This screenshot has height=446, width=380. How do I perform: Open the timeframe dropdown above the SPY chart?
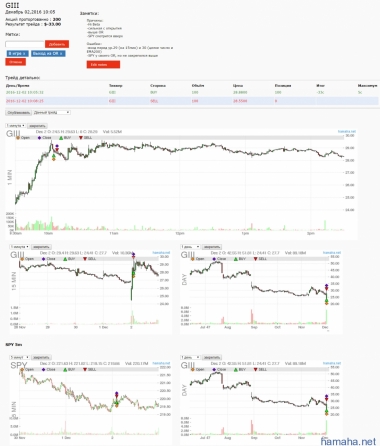(19, 357)
